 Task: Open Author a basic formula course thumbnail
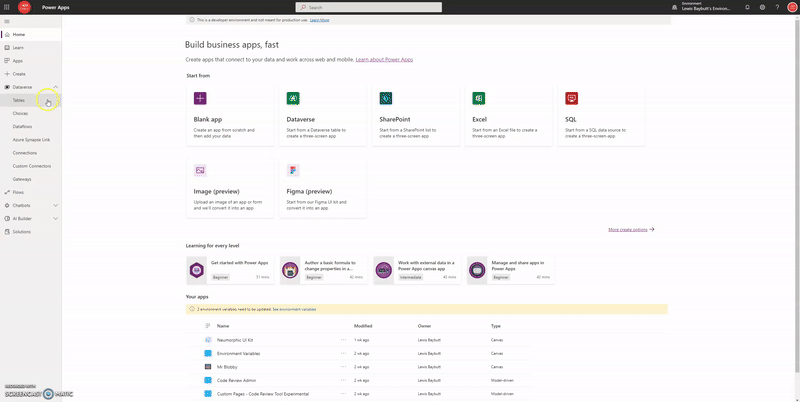(x=290, y=270)
